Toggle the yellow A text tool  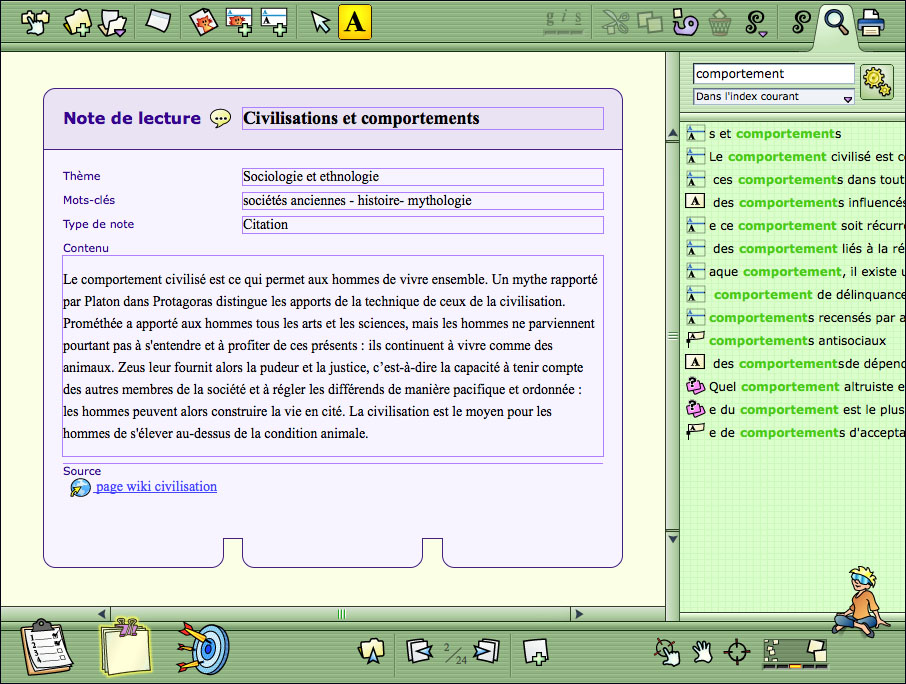tap(355, 22)
